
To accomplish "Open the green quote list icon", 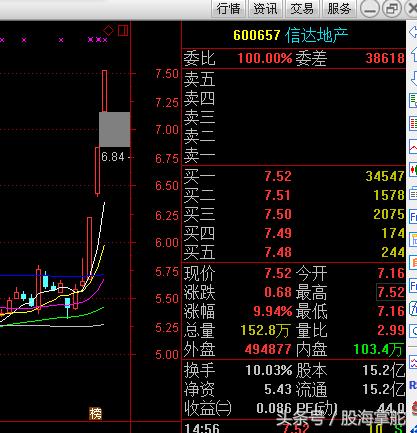I will (x=413, y=101).
